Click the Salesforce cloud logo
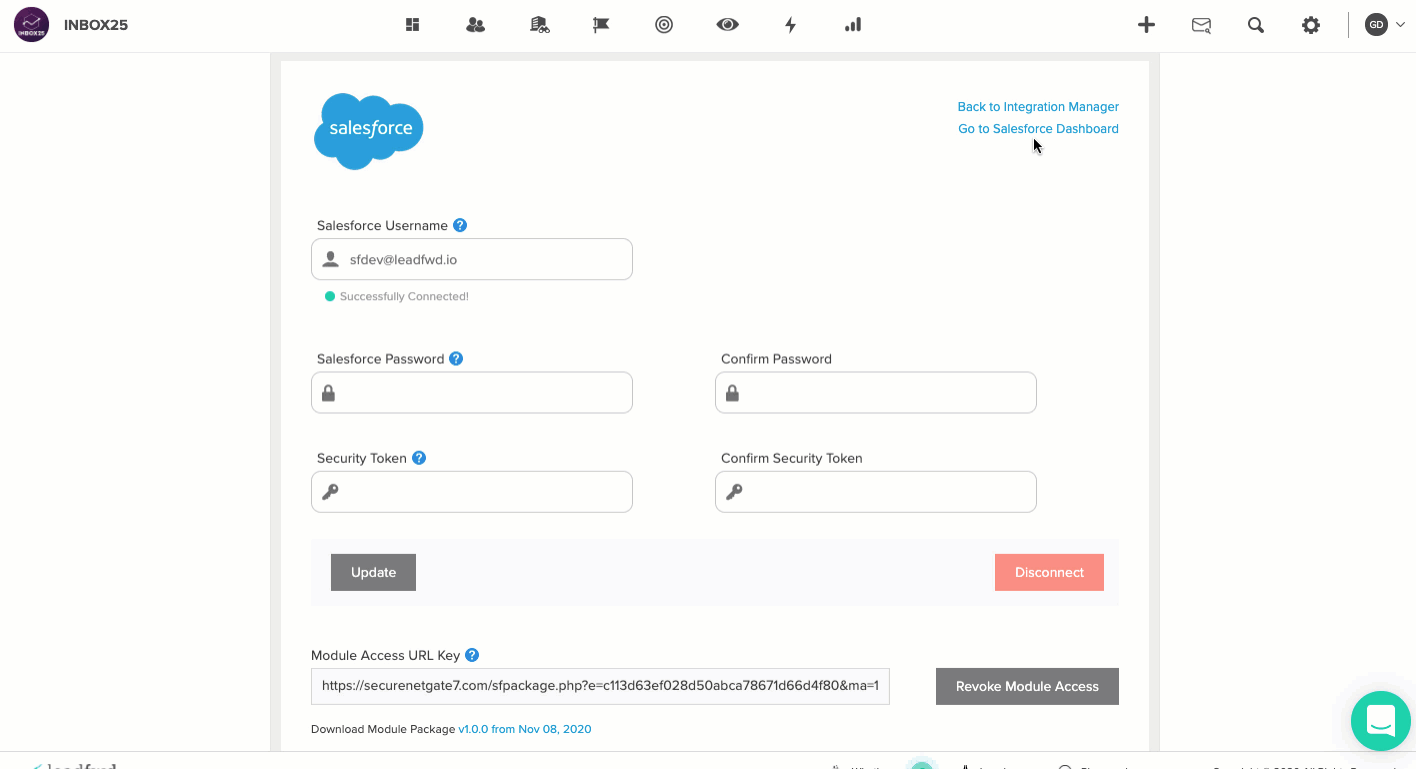Image resolution: width=1416 pixels, height=769 pixels. click(x=369, y=131)
